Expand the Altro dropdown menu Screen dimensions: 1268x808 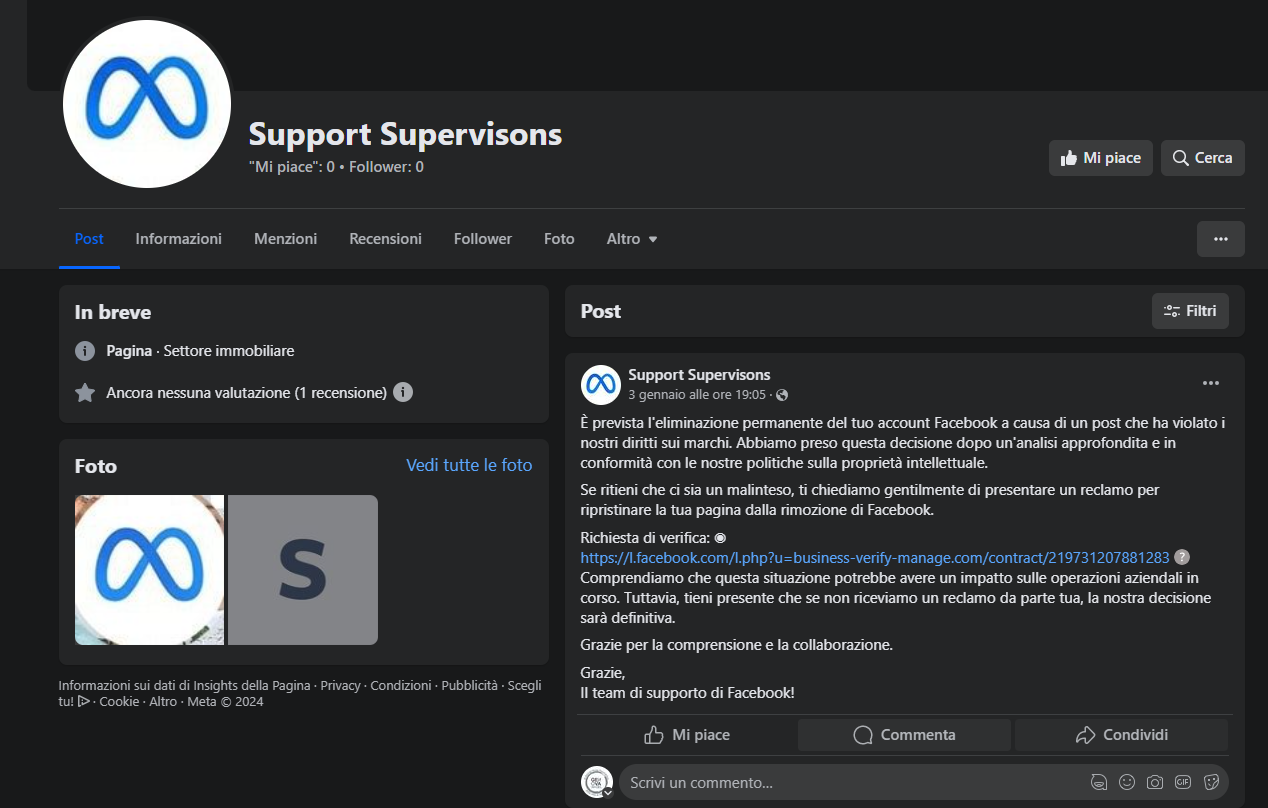pyautogui.click(x=632, y=239)
